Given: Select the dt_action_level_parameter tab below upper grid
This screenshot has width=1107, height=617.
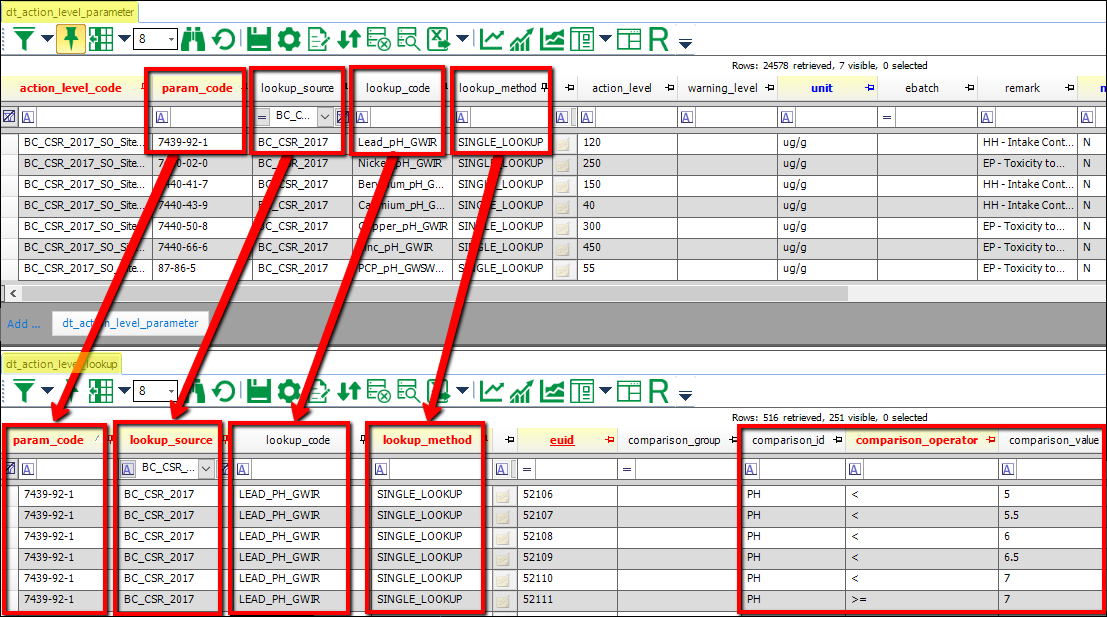Looking at the screenshot, I should point(130,323).
